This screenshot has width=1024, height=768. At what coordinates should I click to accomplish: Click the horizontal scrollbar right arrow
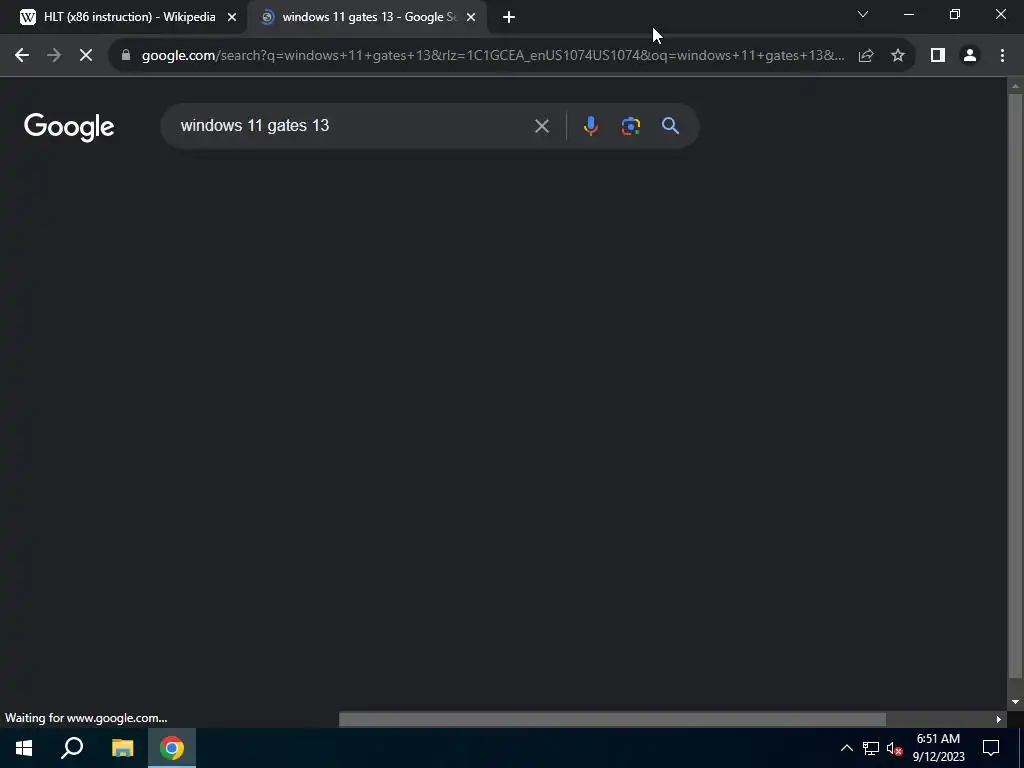tap(999, 720)
